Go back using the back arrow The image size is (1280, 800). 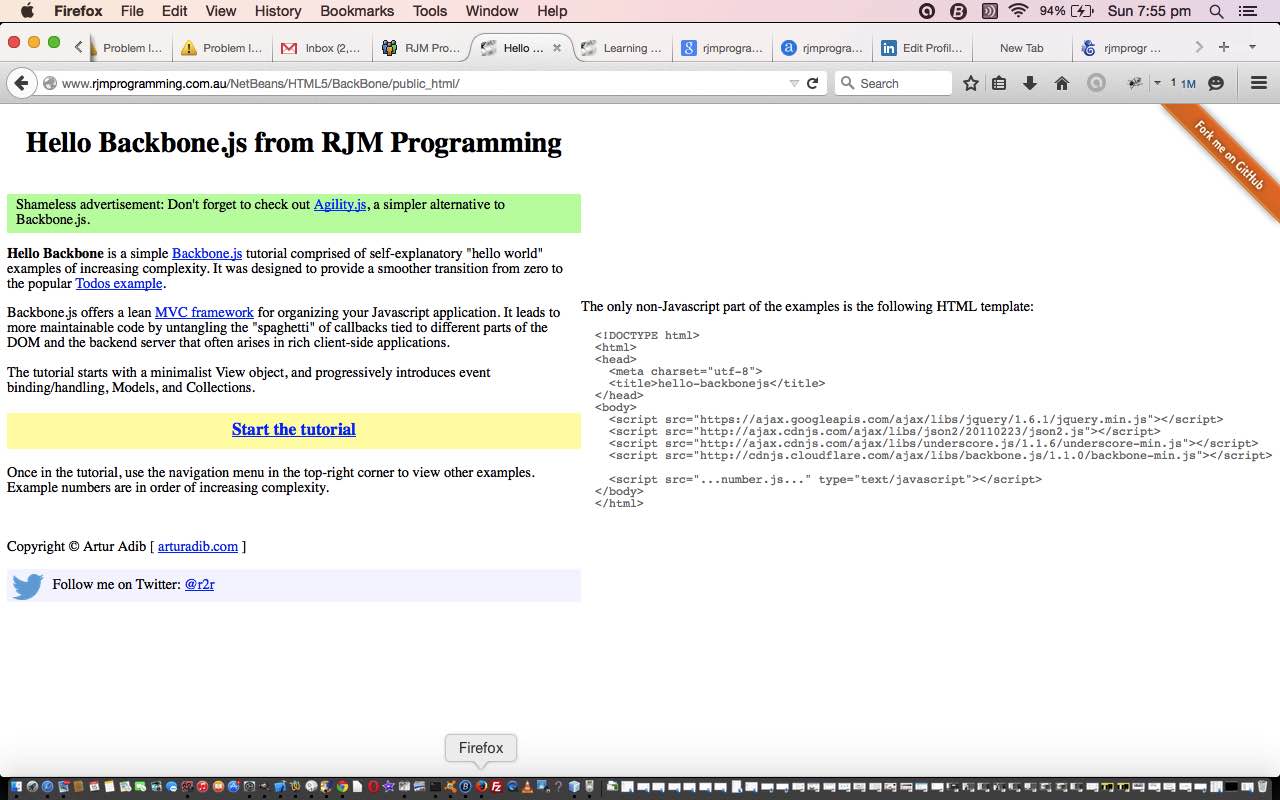20,83
